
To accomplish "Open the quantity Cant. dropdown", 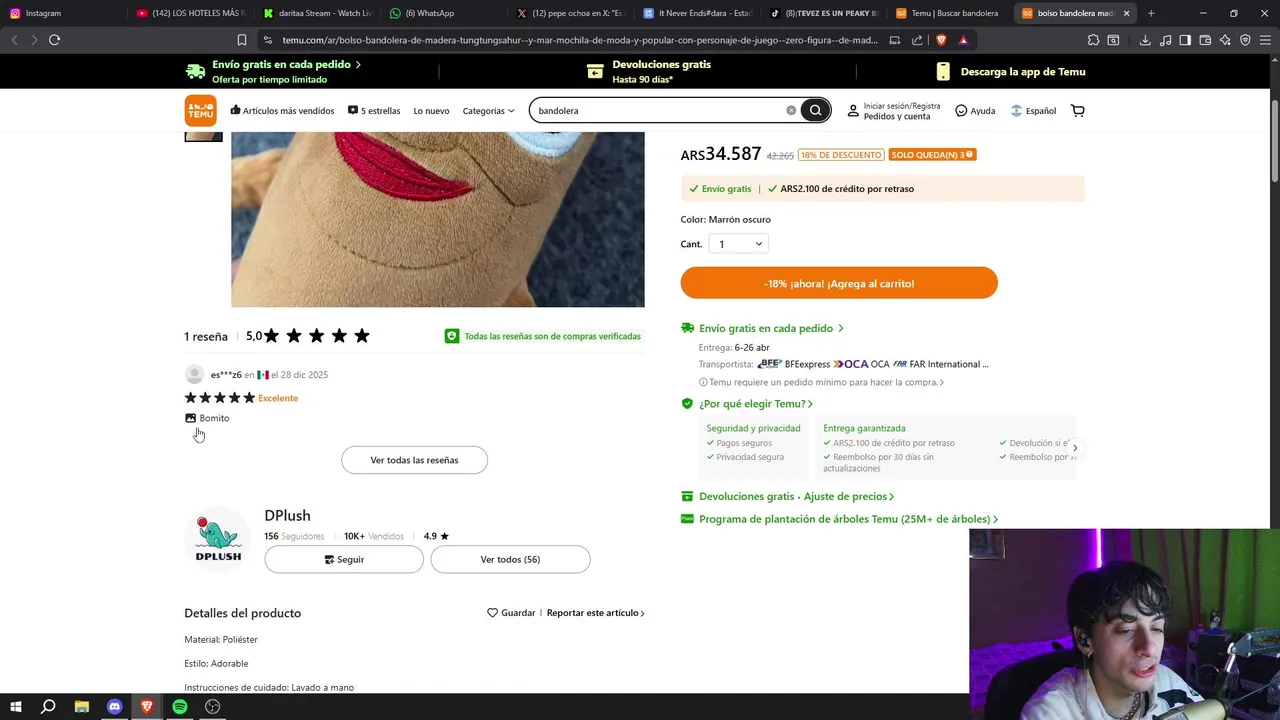I will (x=738, y=244).
